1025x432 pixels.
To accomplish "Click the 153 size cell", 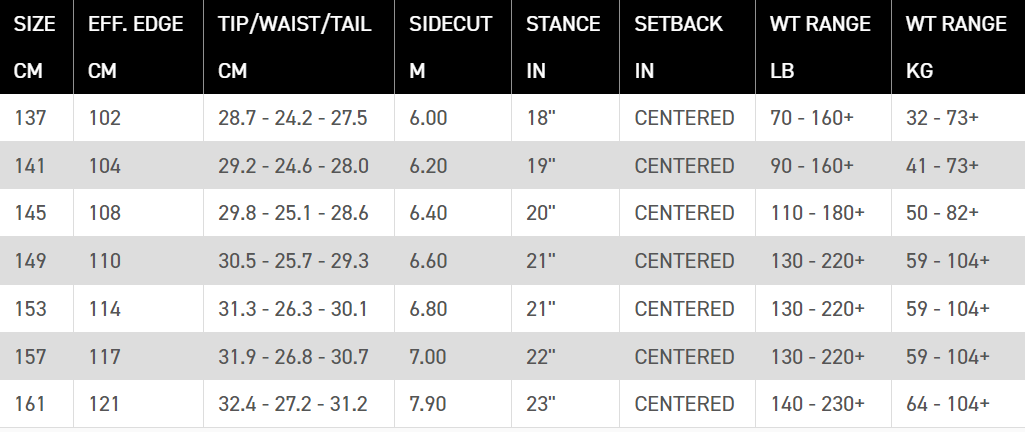I will [37, 308].
